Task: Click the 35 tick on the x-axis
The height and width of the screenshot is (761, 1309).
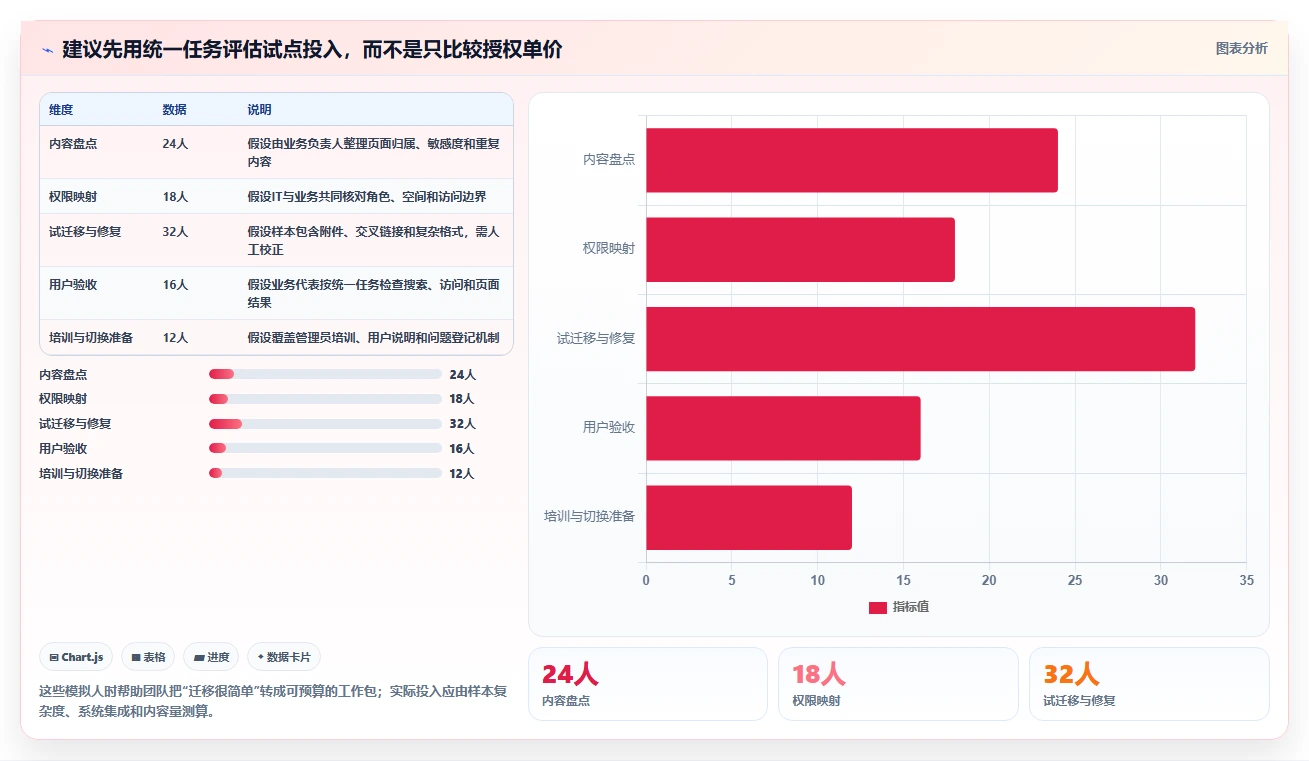Action: click(1246, 581)
